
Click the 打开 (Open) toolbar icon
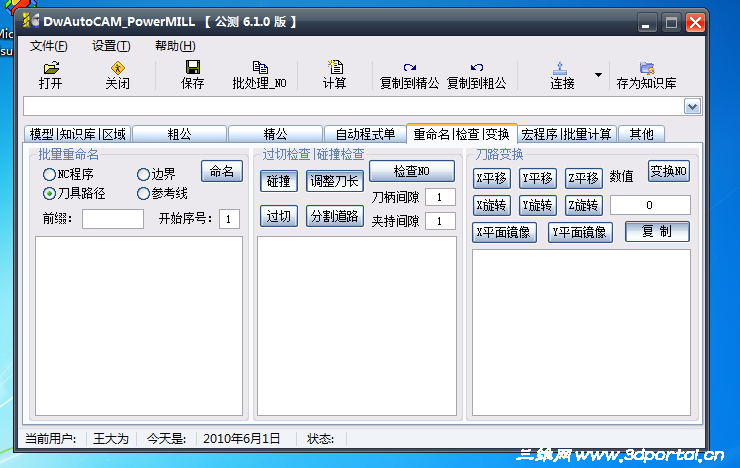(x=51, y=68)
